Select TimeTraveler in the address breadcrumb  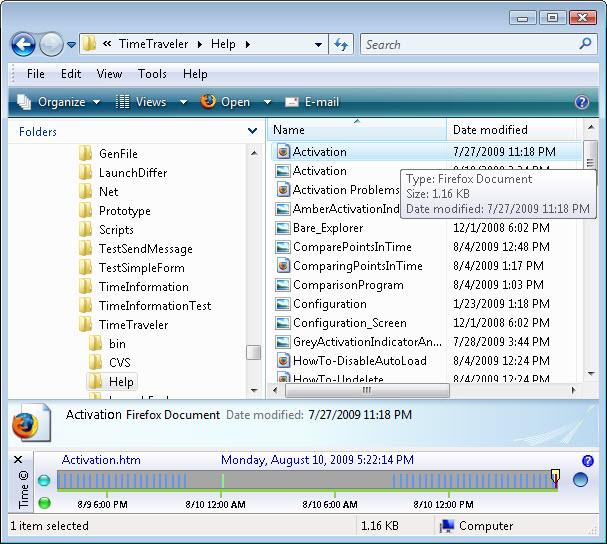[153, 44]
